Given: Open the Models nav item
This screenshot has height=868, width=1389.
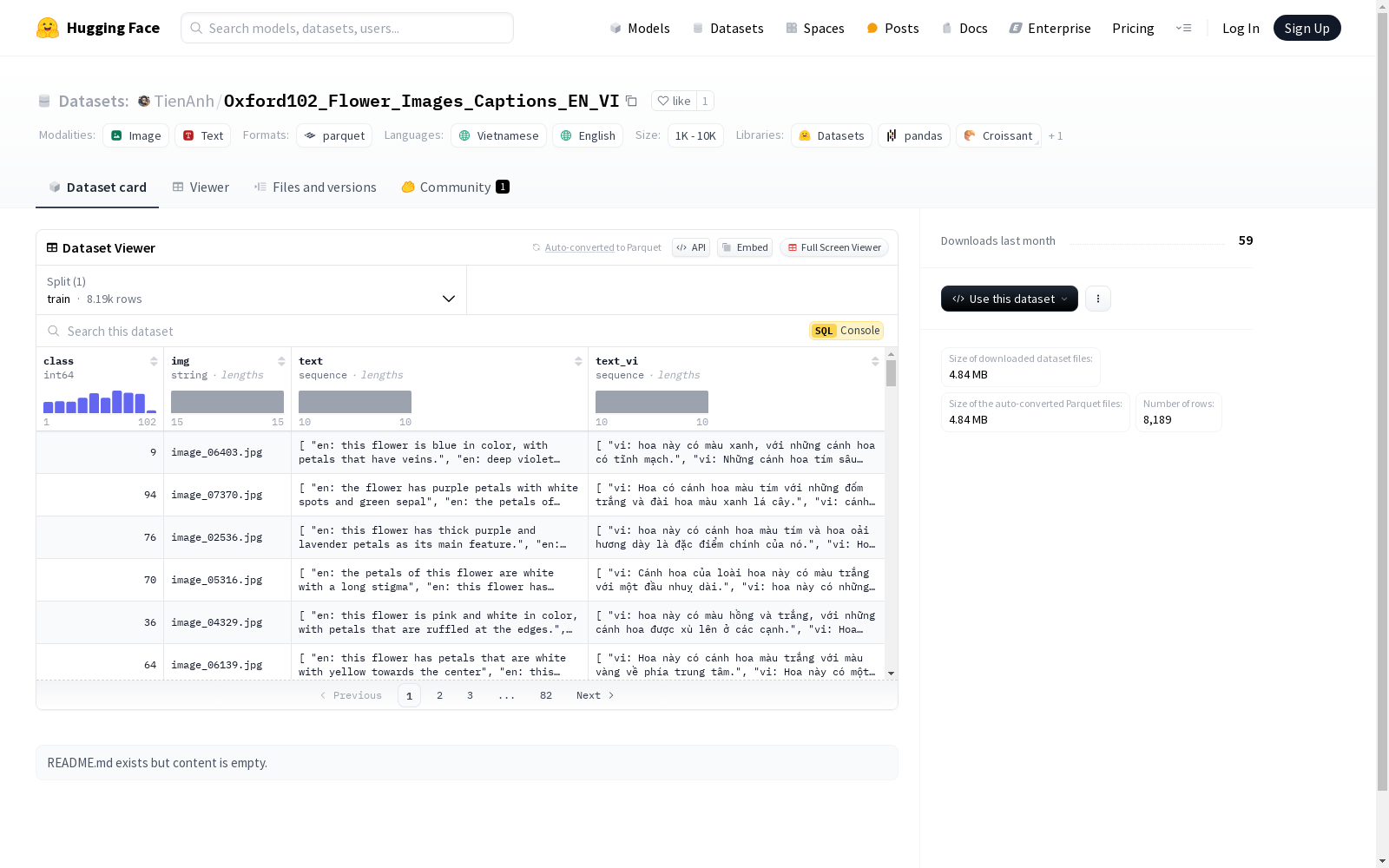Looking at the screenshot, I should [640, 28].
